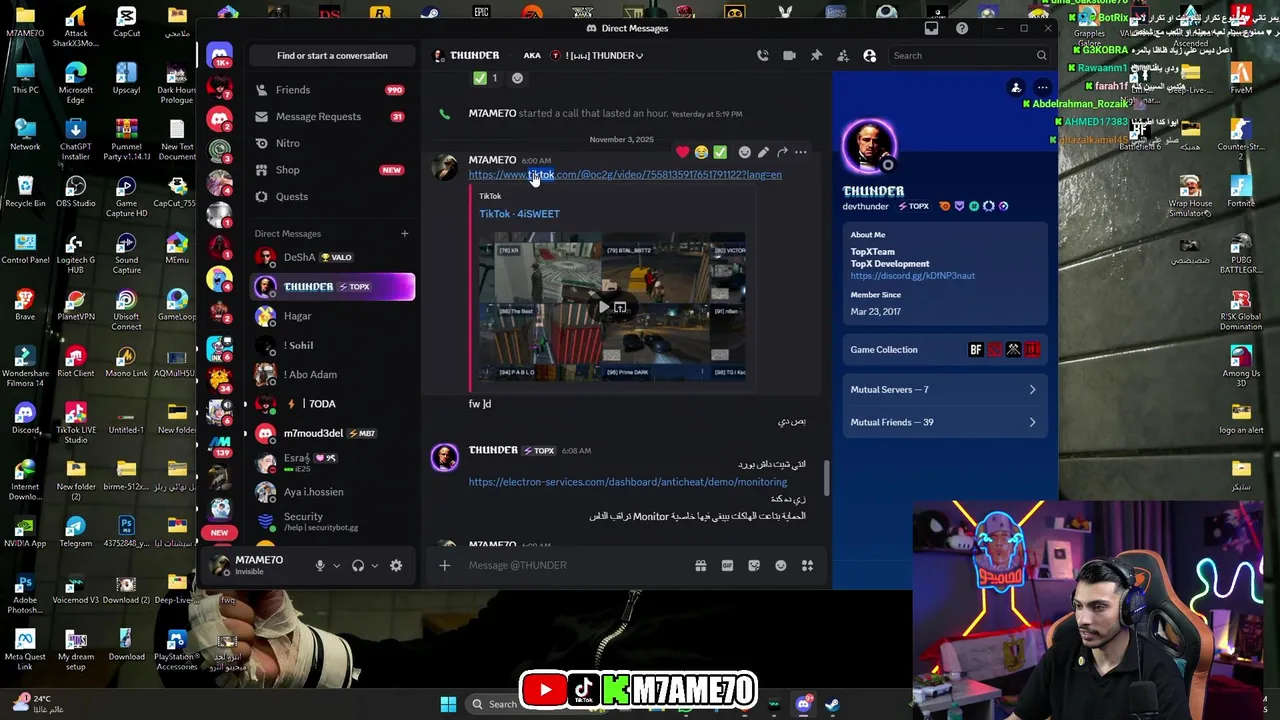The width and height of the screenshot is (1280, 720).
Task: Open Discord help question mark icon
Action: click(962, 28)
